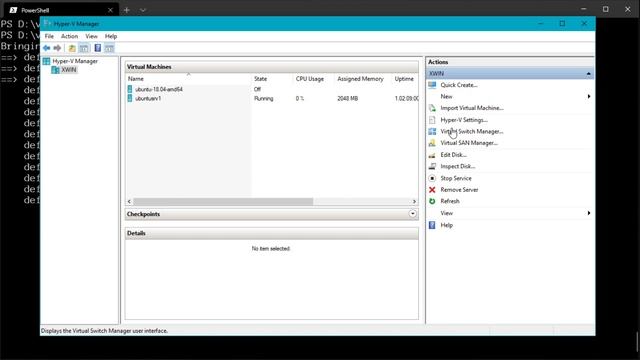Expand the New submenu arrow

coord(589,97)
